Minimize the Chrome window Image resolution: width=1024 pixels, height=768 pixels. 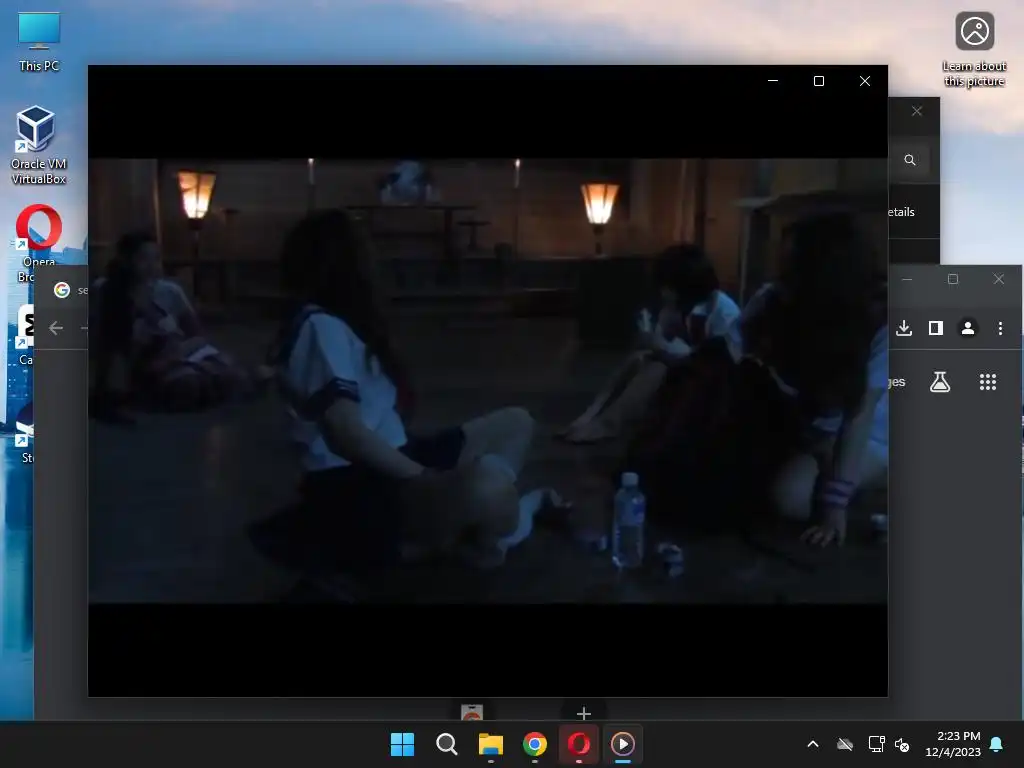(x=907, y=279)
